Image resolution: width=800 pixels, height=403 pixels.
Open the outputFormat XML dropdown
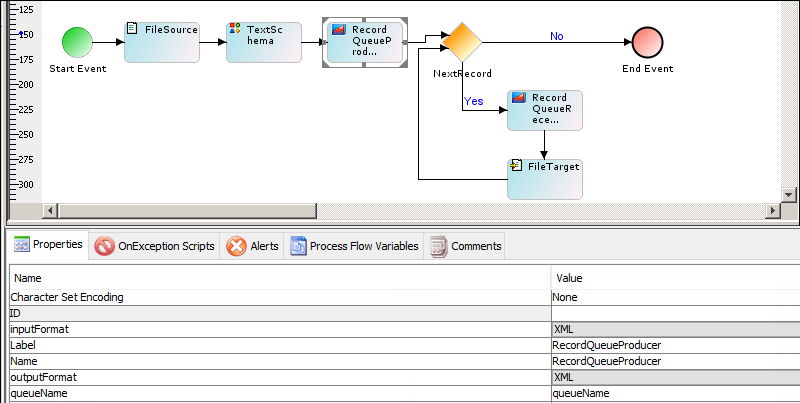click(675, 377)
